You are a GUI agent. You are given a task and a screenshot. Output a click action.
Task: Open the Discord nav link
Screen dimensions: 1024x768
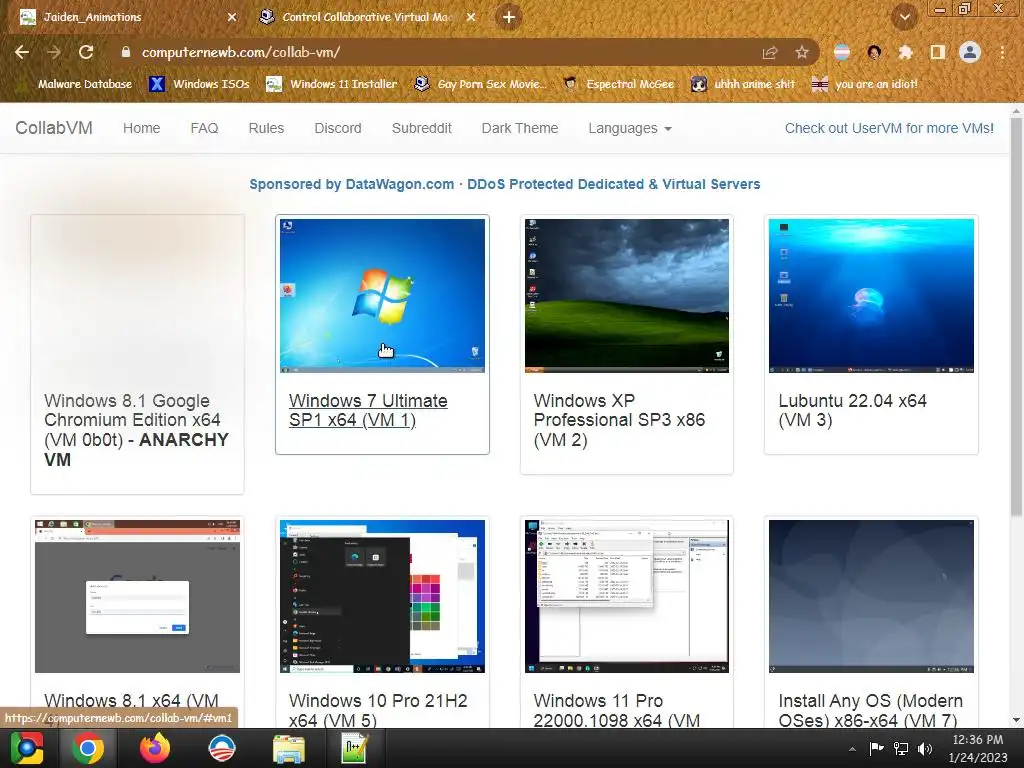click(x=338, y=128)
